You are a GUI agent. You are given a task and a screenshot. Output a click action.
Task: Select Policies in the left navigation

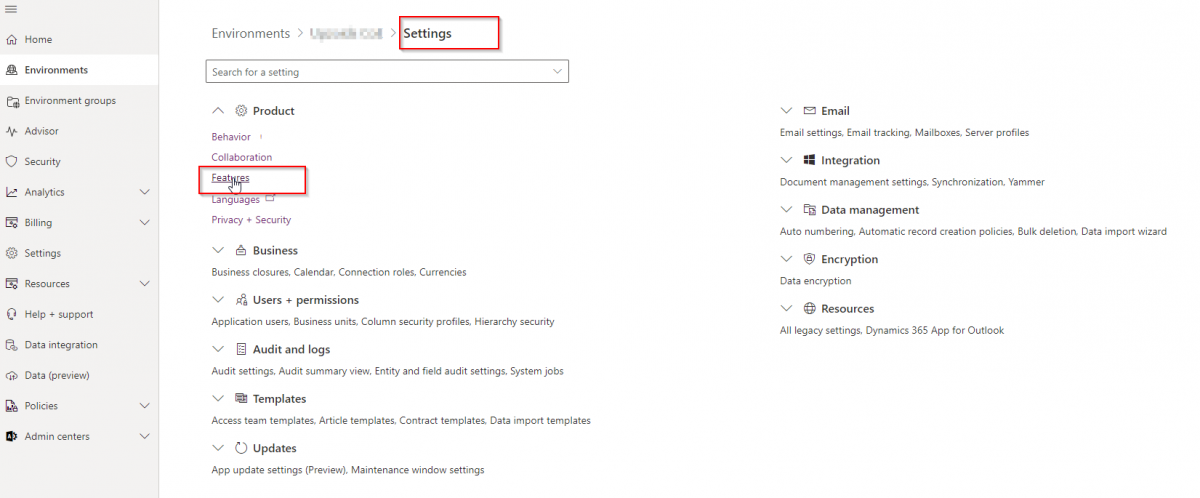point(41,406)
